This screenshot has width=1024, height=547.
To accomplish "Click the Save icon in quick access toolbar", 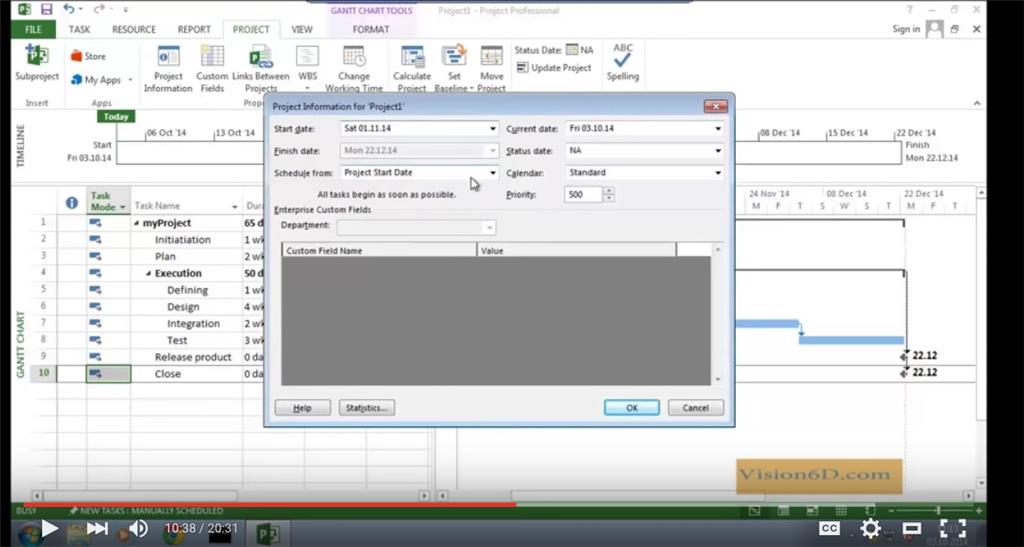I will [x=46, y=9].
